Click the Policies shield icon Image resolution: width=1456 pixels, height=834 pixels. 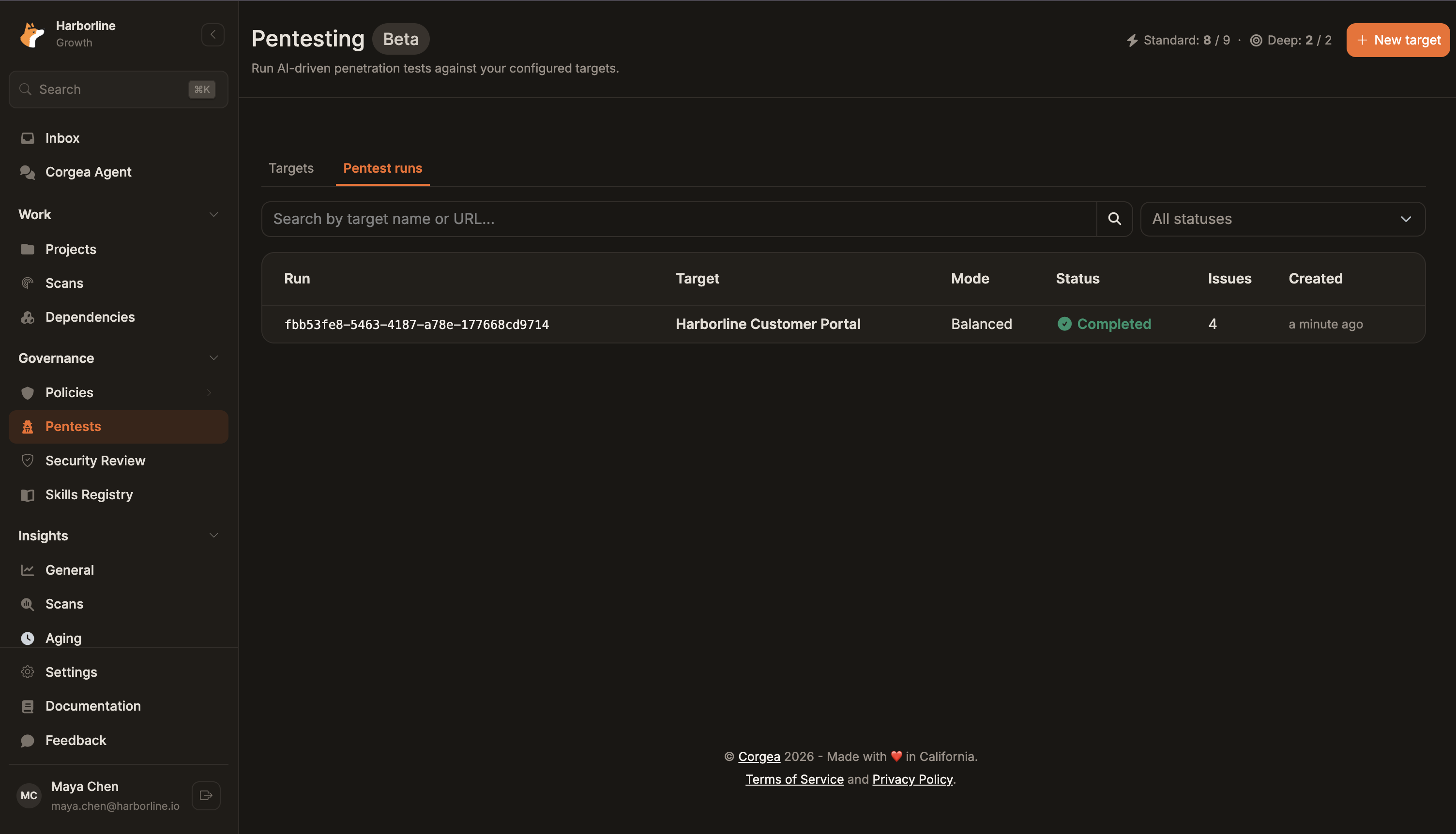(x=28, y=392)
